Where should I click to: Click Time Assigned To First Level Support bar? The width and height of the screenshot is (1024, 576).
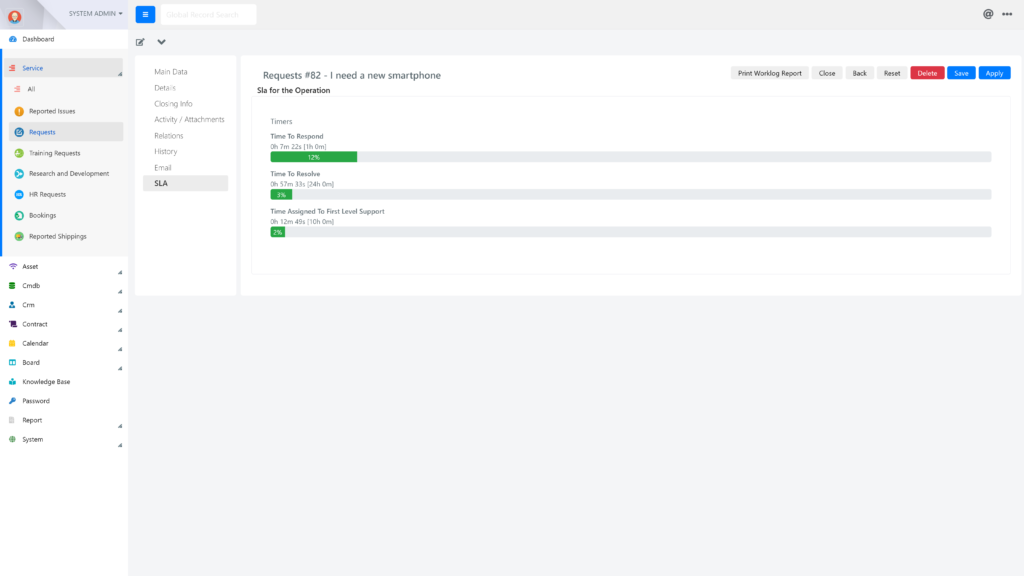pos(631,232)
